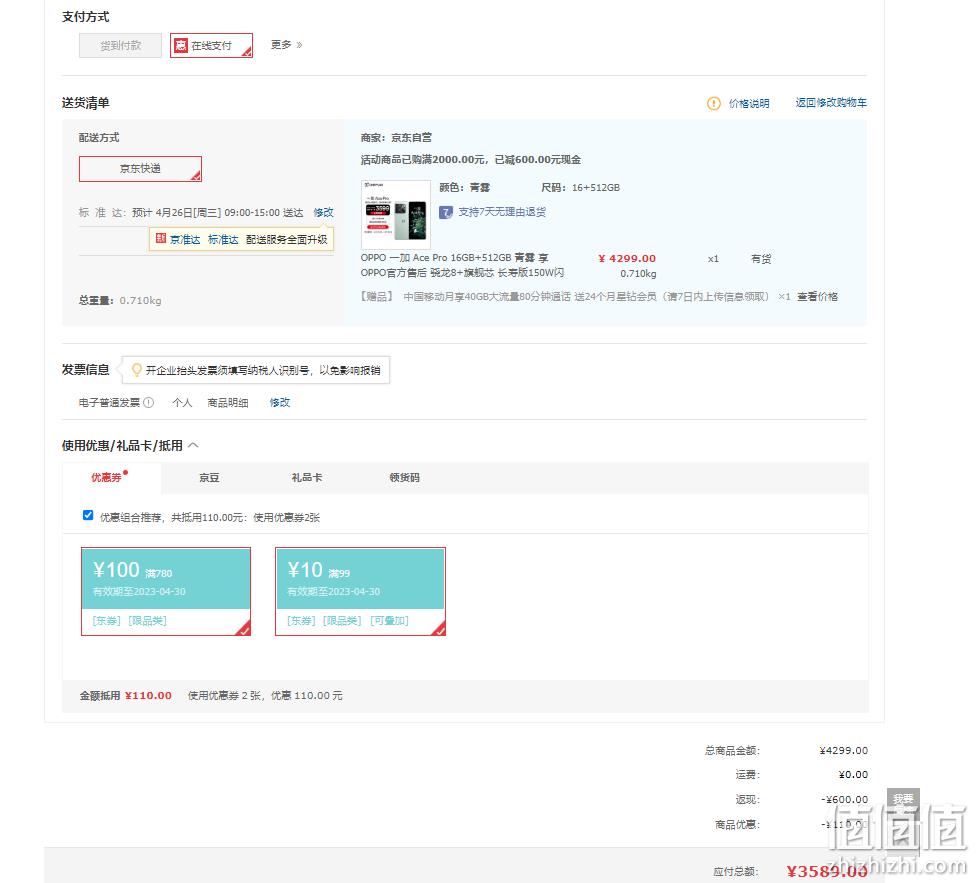976x883 pixels.
Task: Click the 7-day return badge icon
Action: (x=446, y=212)
